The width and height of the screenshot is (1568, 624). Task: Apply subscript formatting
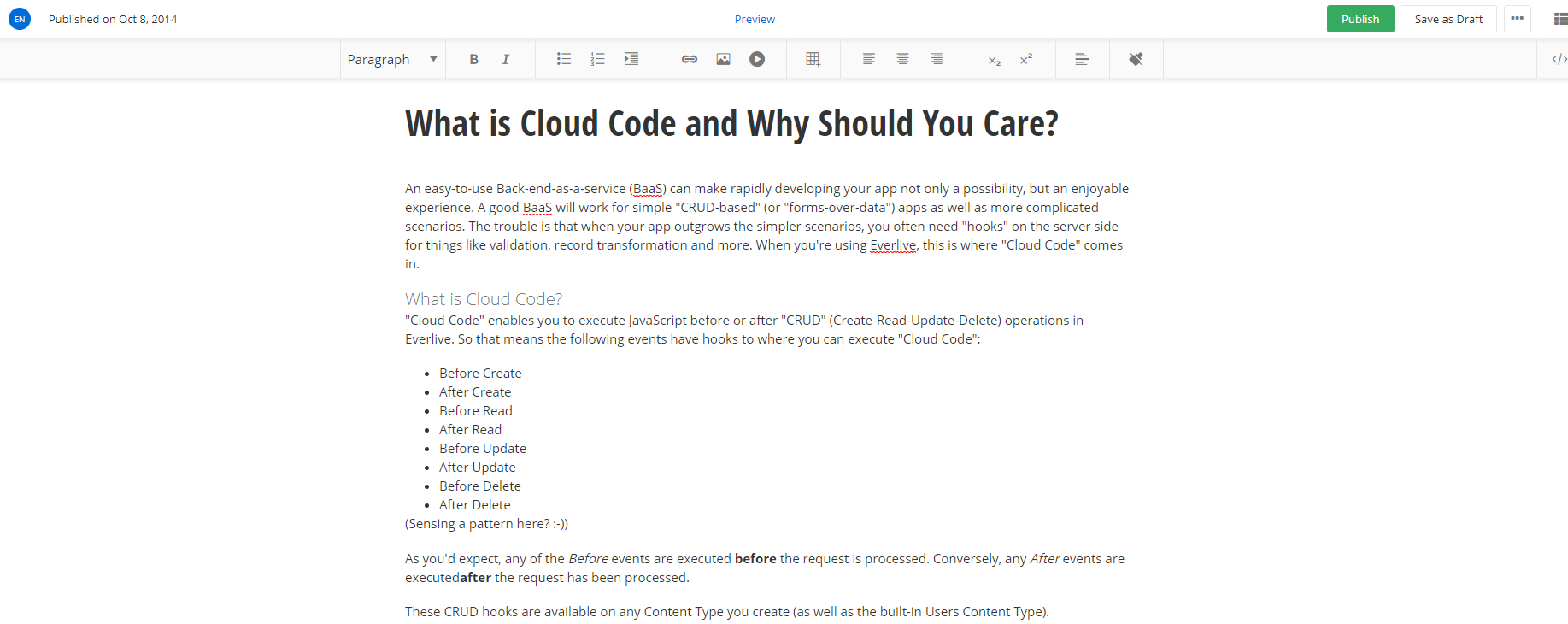coord(995,60)
